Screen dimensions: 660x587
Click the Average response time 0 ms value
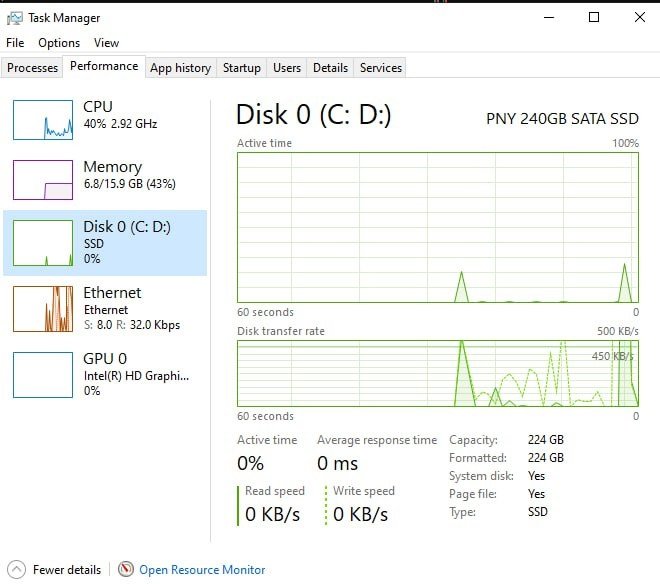click(338, 463)
